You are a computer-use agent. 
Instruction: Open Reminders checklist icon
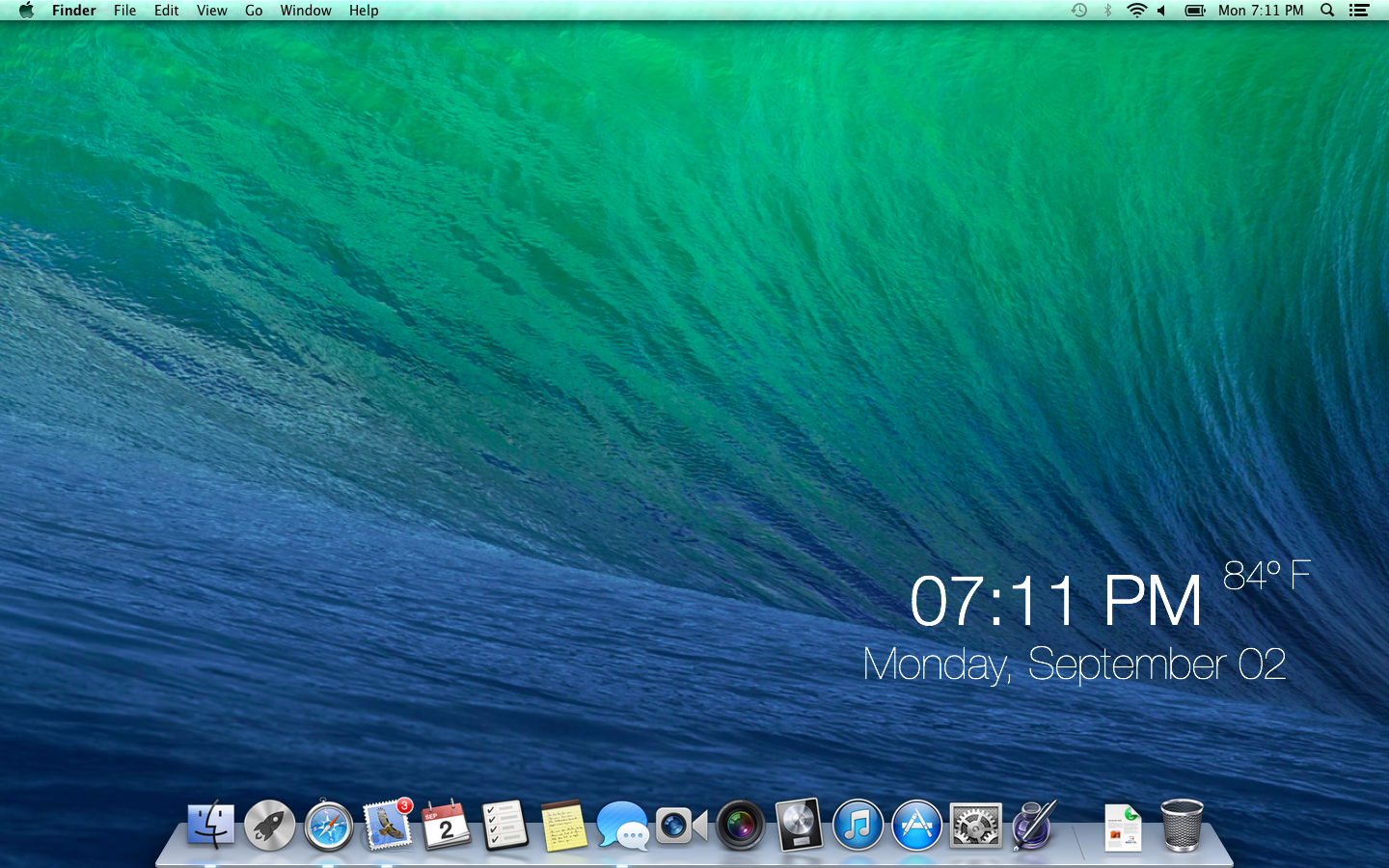point(505,826)
